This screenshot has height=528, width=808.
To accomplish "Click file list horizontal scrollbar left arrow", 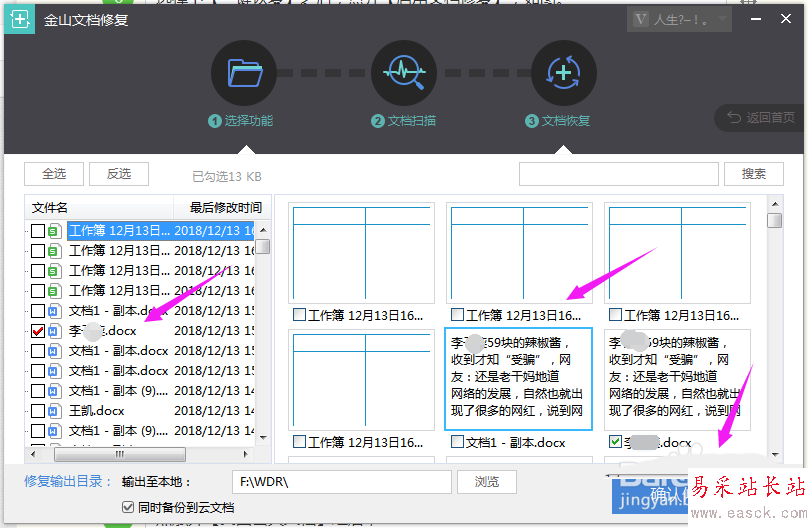I will coord(33,454).
